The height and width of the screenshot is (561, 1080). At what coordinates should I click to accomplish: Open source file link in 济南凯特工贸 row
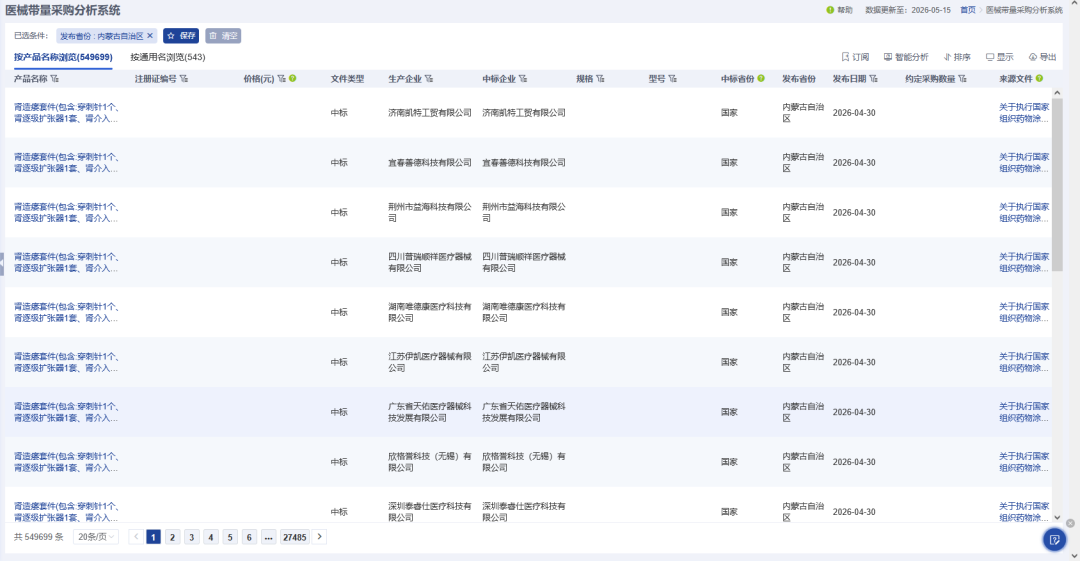click(x=1024, y=113)
